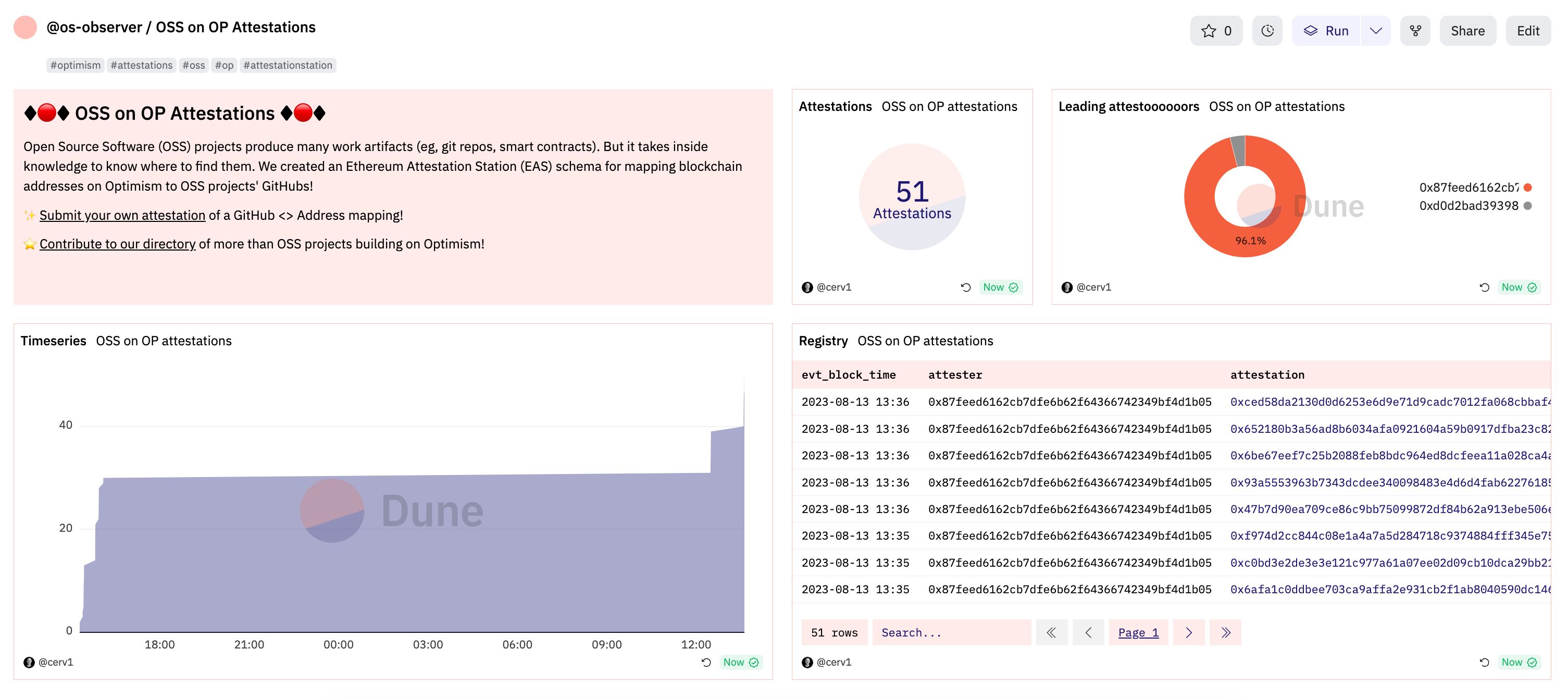1568x699 pixels.
Task: Click Now status on Leading attestoooooors
Action: coord(1519,287)
